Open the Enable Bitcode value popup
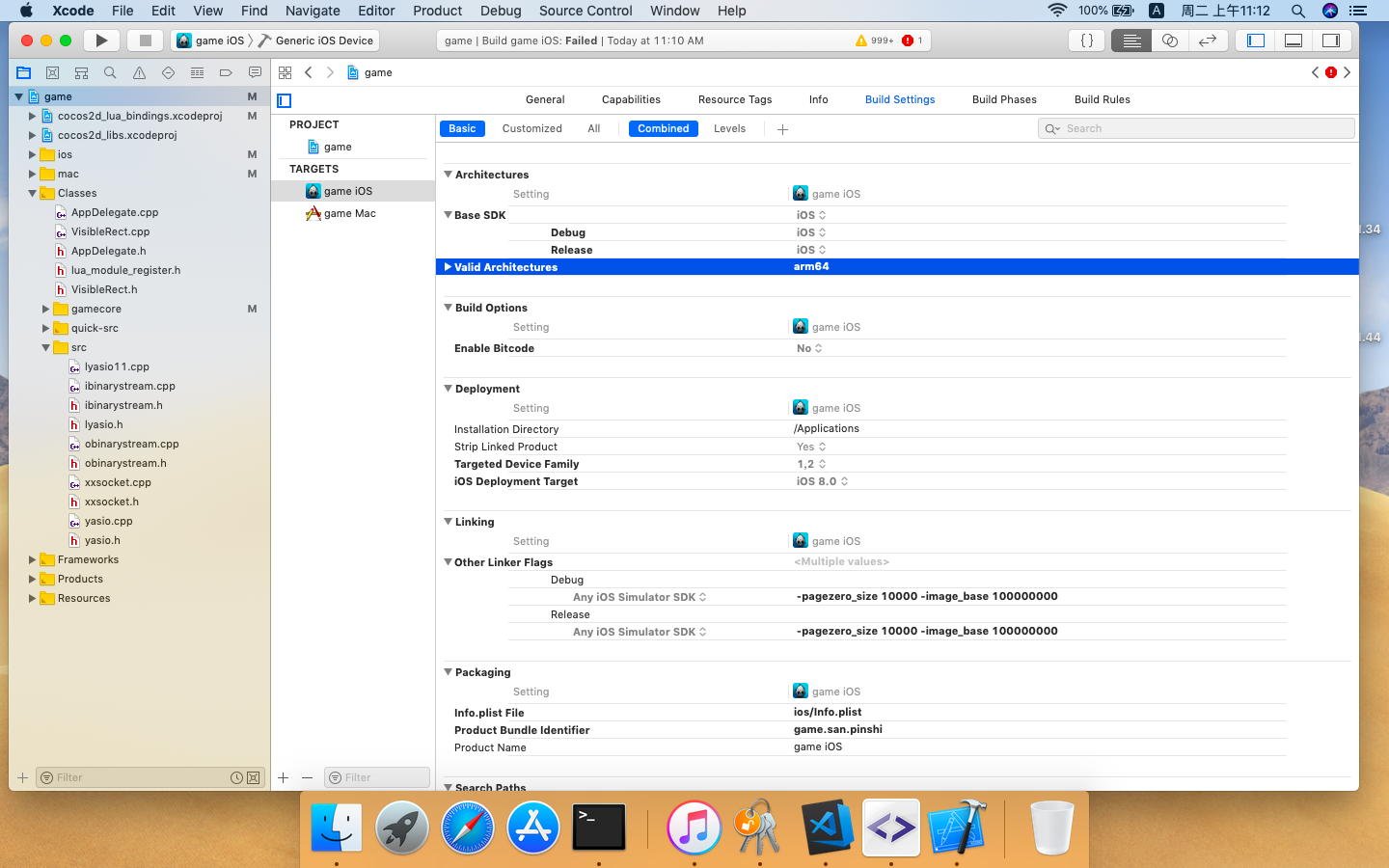 click(809, 348)
